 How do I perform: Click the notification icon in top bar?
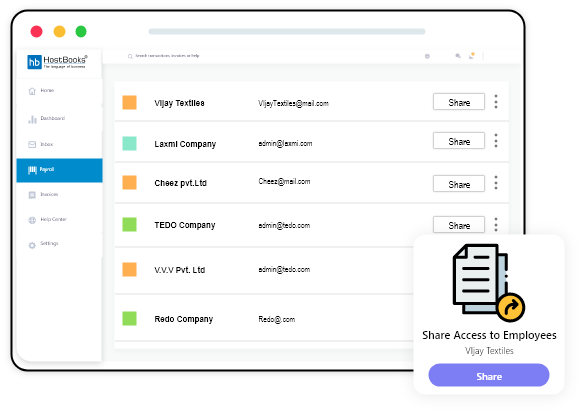pyautogui.click(x=472, y=56)
